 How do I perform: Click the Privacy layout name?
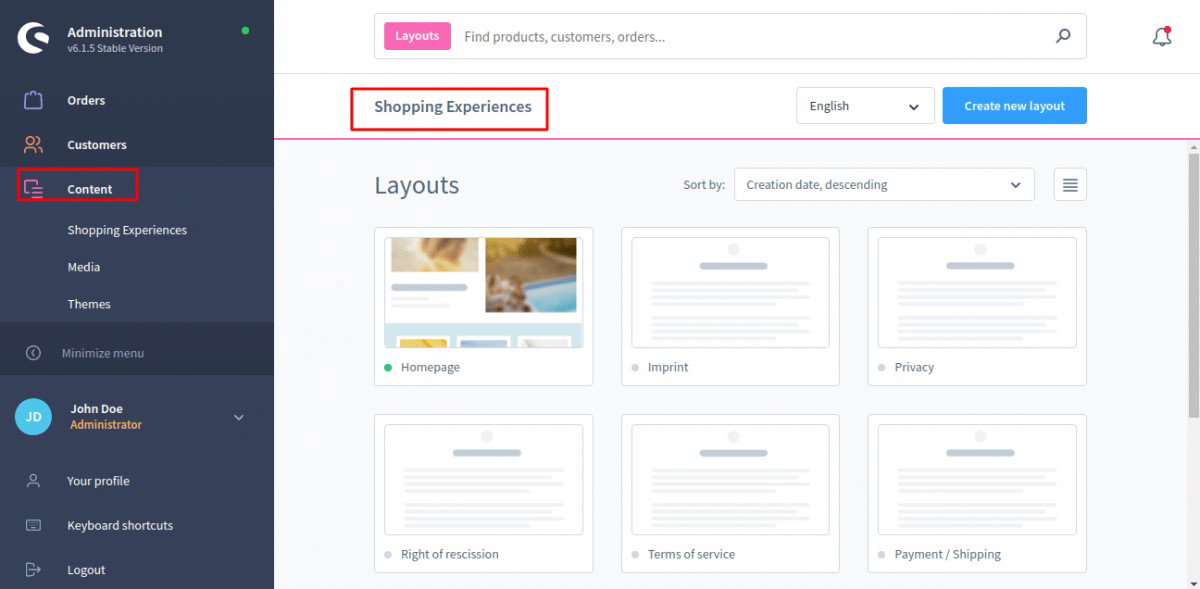[x=914, y=367]
